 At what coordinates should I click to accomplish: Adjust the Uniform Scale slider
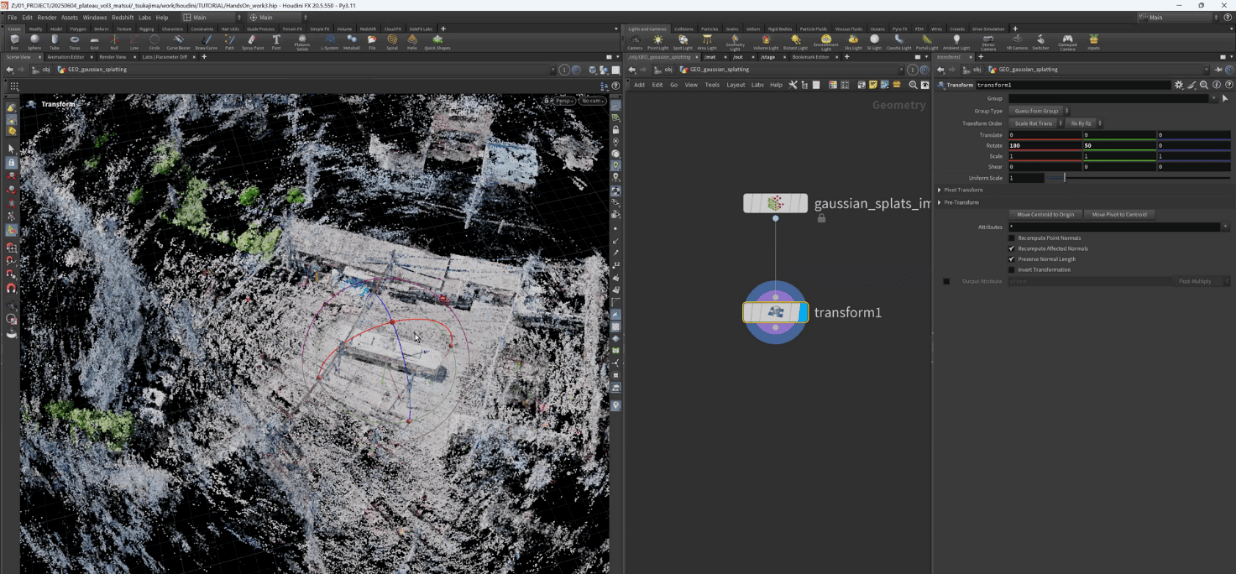click(x=1064, y=178)
